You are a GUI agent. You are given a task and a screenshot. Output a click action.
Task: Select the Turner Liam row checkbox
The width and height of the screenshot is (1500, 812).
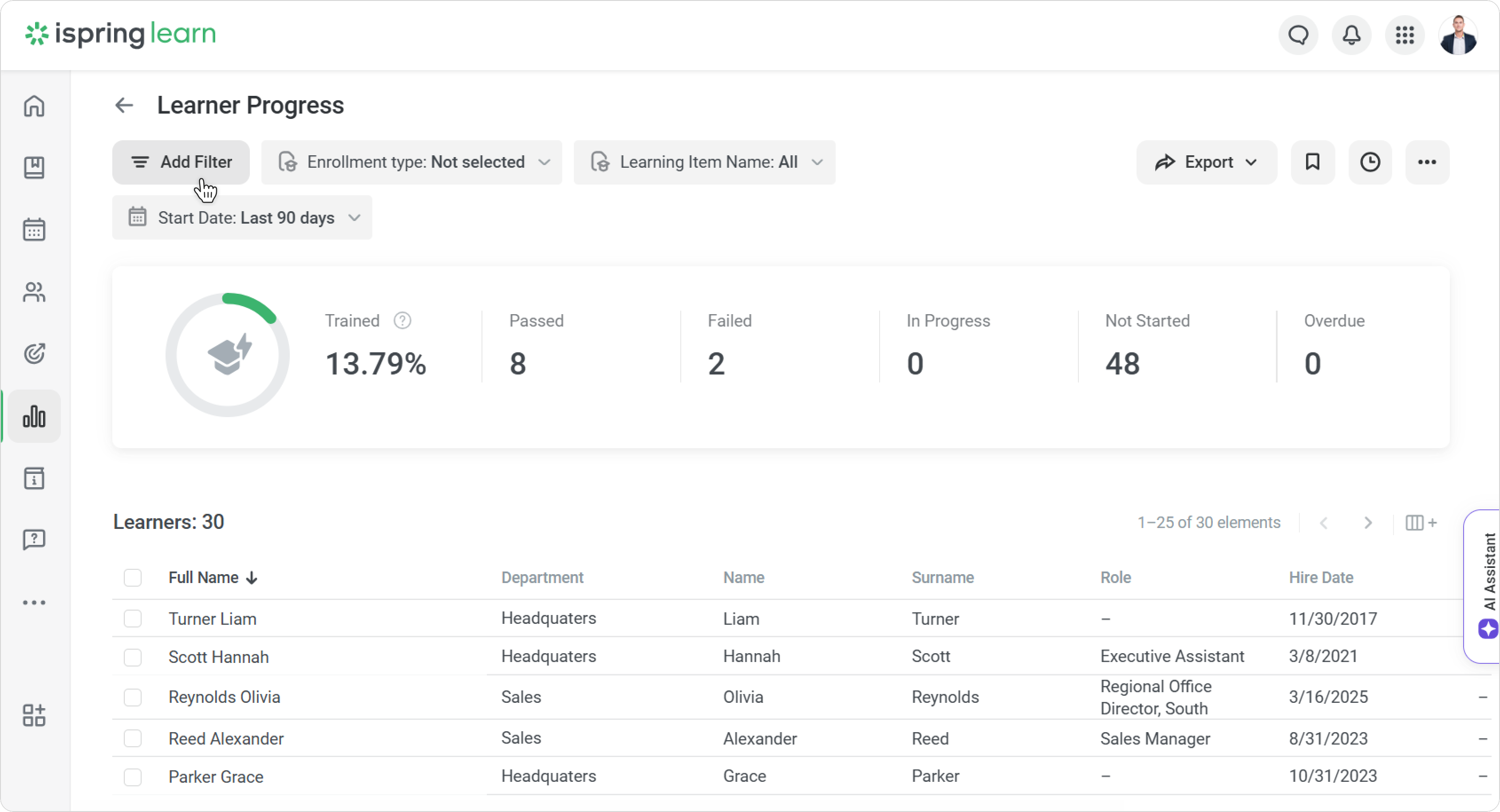tap(133, 618)
